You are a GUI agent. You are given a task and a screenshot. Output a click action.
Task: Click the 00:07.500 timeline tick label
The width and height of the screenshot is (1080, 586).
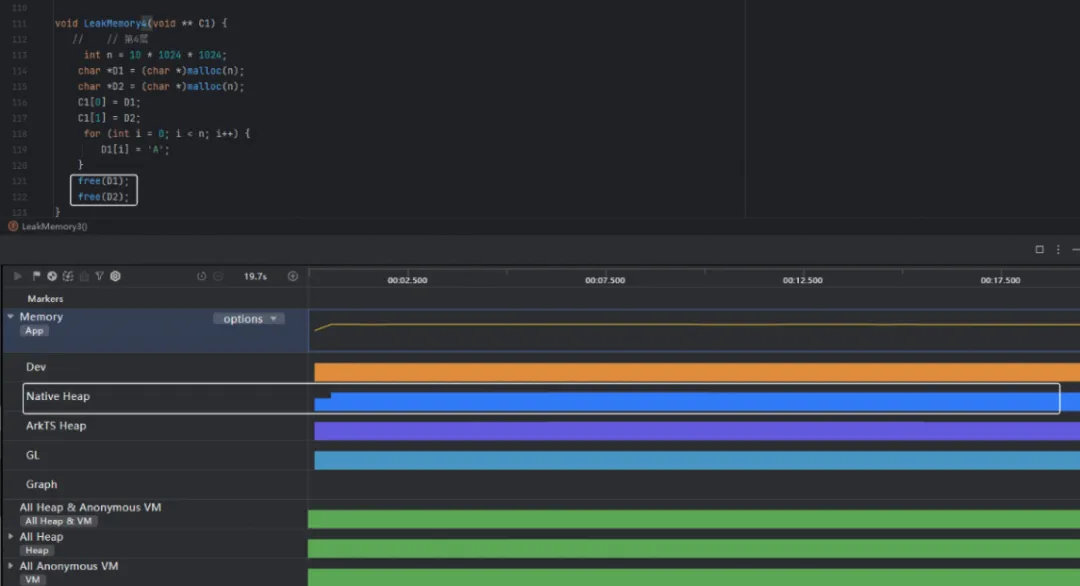pyautogui.click(x=605, y=280)
